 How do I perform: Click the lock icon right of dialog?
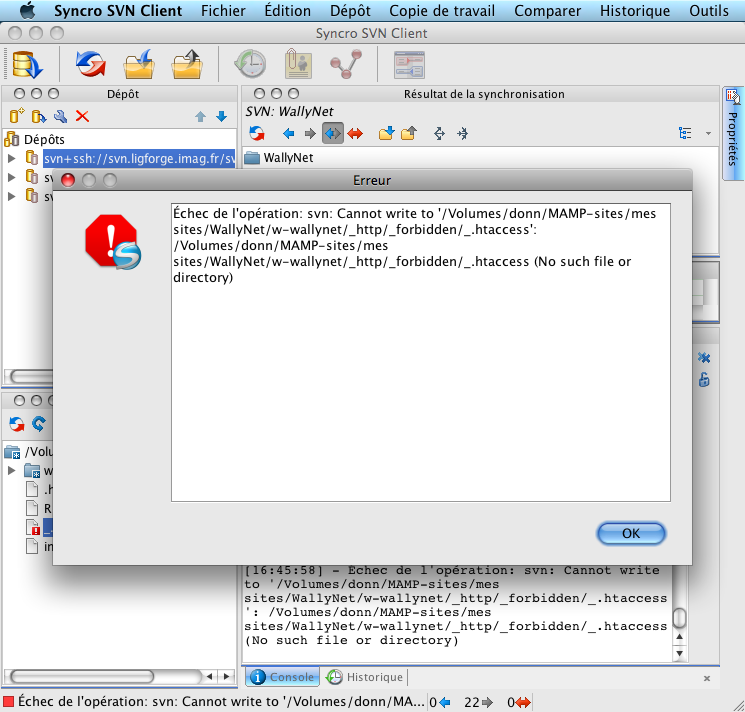tap(704, 380)
